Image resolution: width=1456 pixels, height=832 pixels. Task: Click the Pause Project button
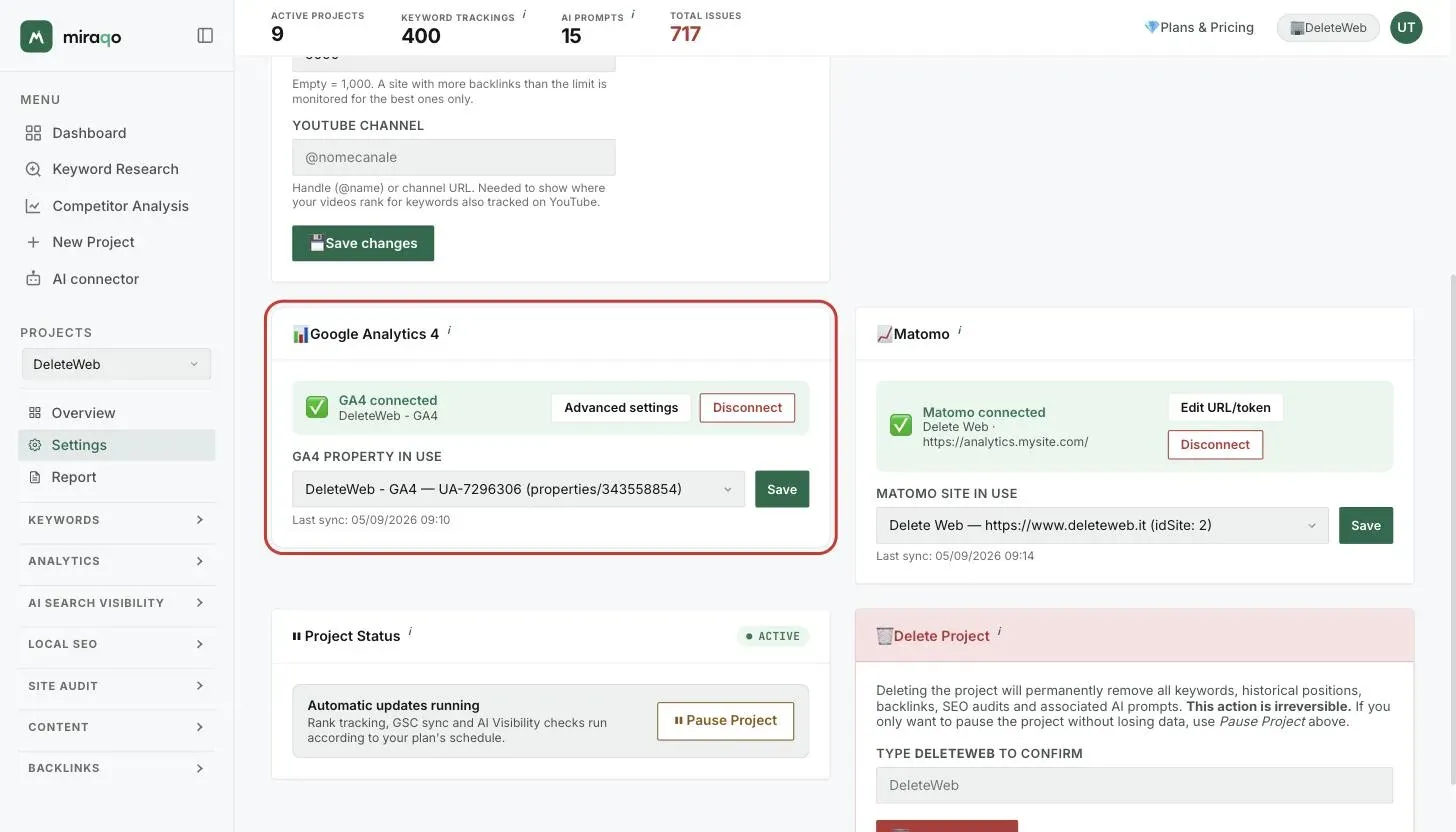point(725,720)
